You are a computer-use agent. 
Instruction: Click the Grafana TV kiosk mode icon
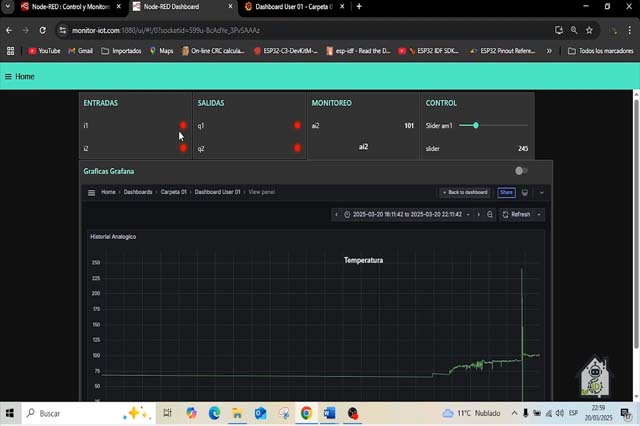(525, 192)
